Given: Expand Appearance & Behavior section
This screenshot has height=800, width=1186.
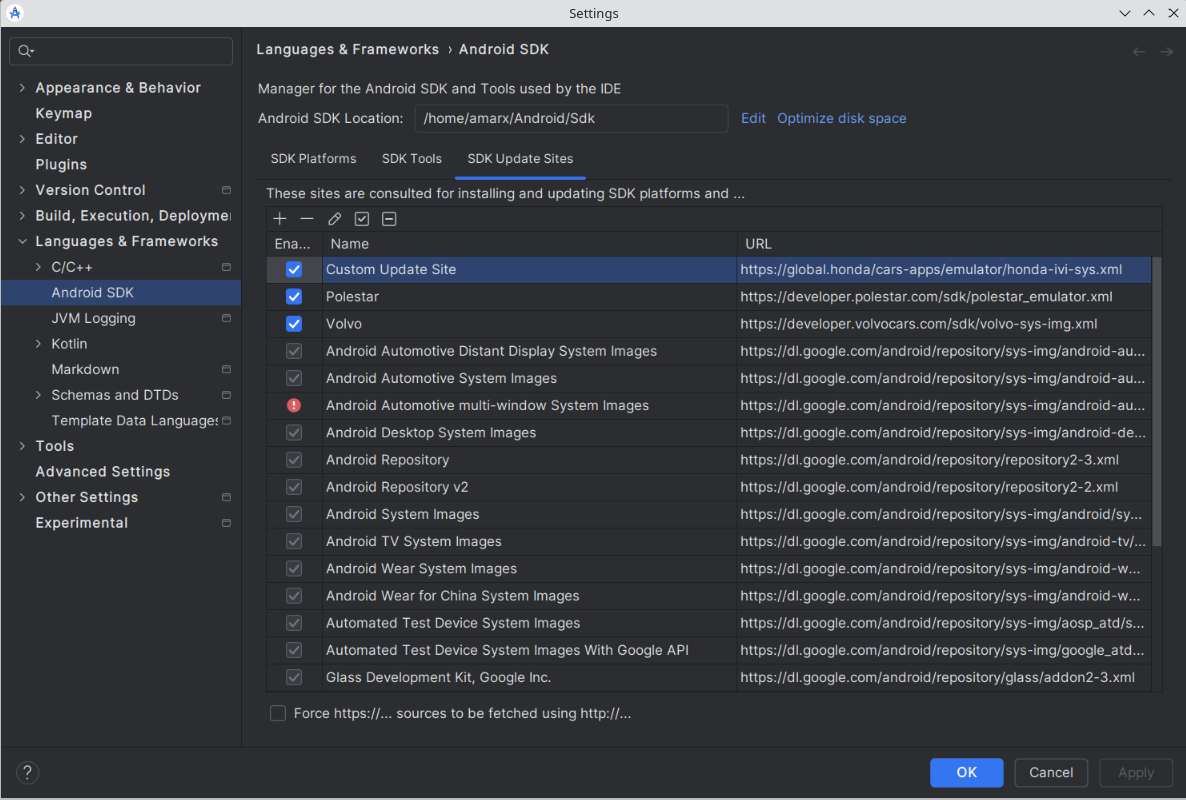Looking at the screenshot, I should tap(22, 88).
